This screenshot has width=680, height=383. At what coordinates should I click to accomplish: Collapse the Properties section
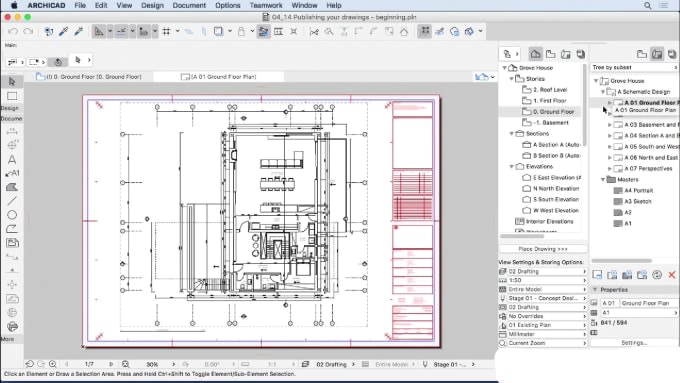click(x=595, y=290)
